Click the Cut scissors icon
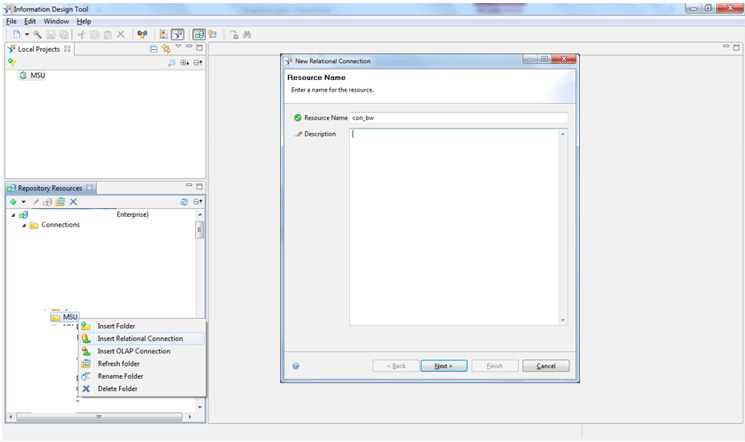 81,35
